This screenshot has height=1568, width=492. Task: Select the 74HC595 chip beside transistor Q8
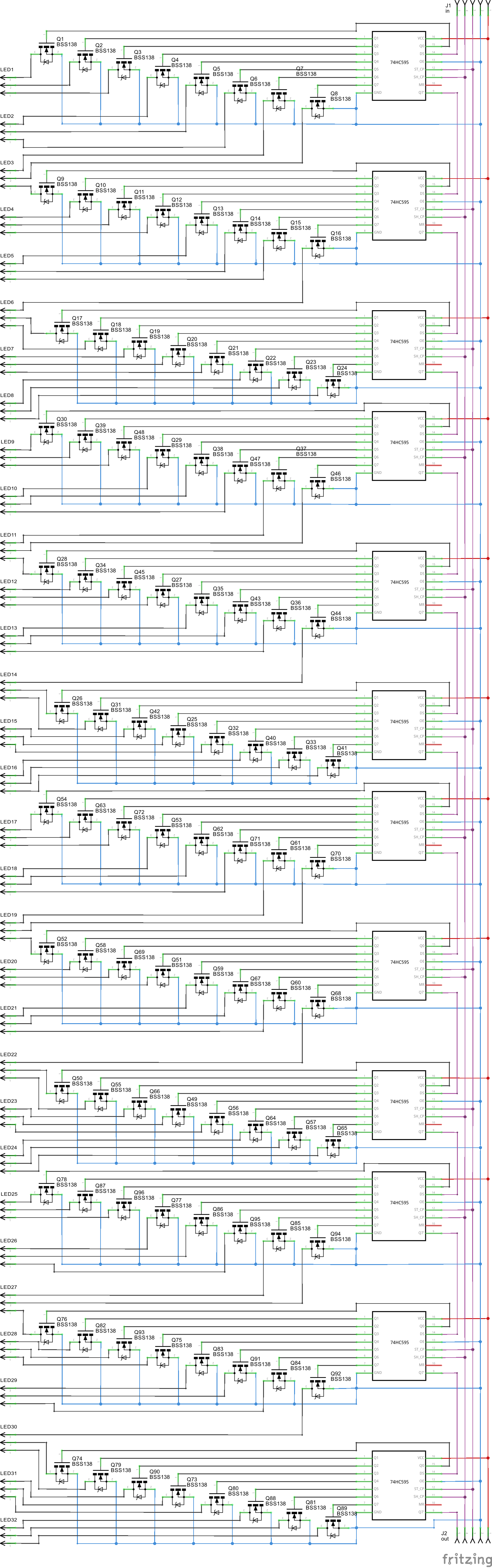[x=399, y=66]
